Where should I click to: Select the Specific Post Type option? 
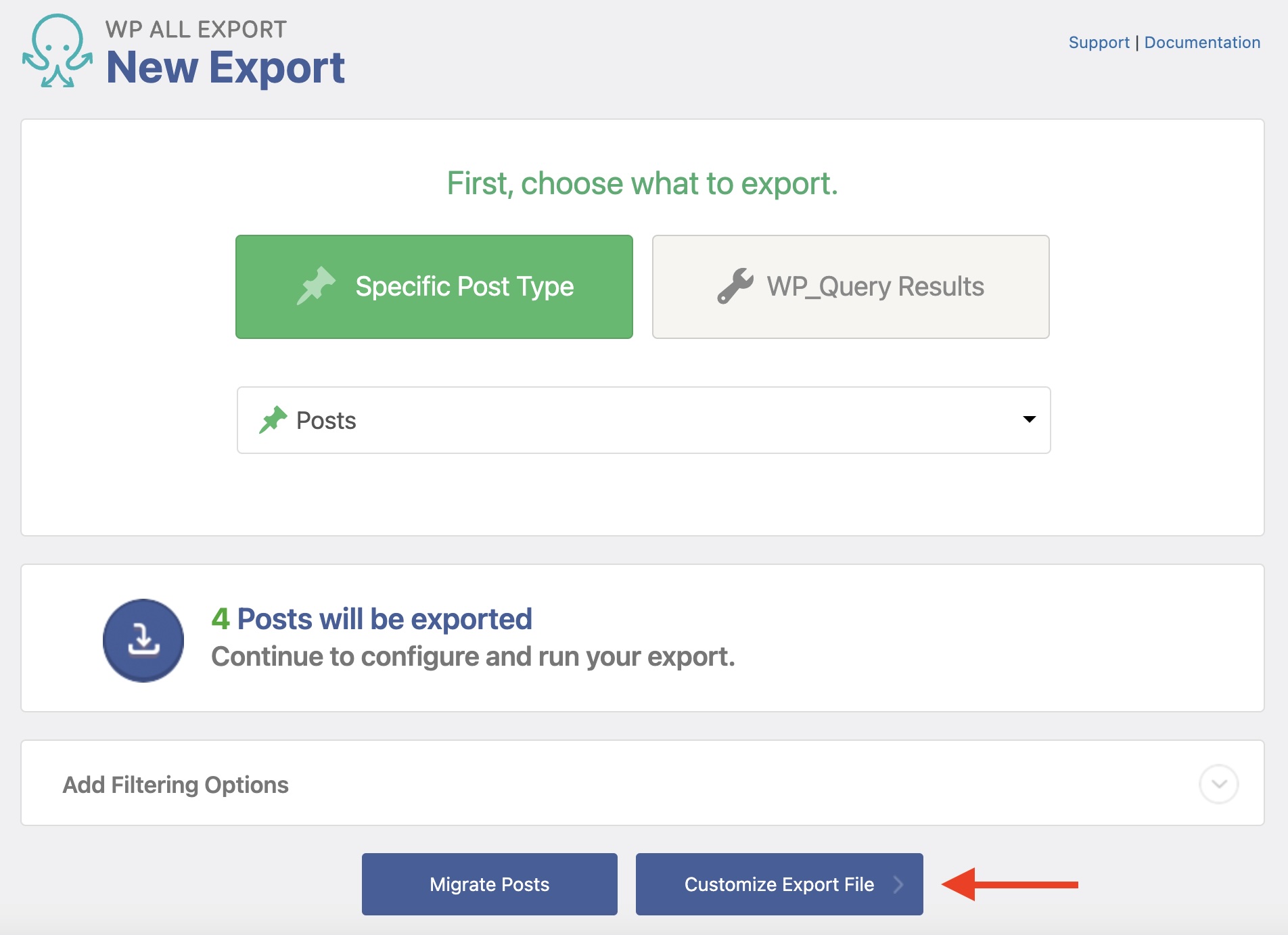[434, 287]
